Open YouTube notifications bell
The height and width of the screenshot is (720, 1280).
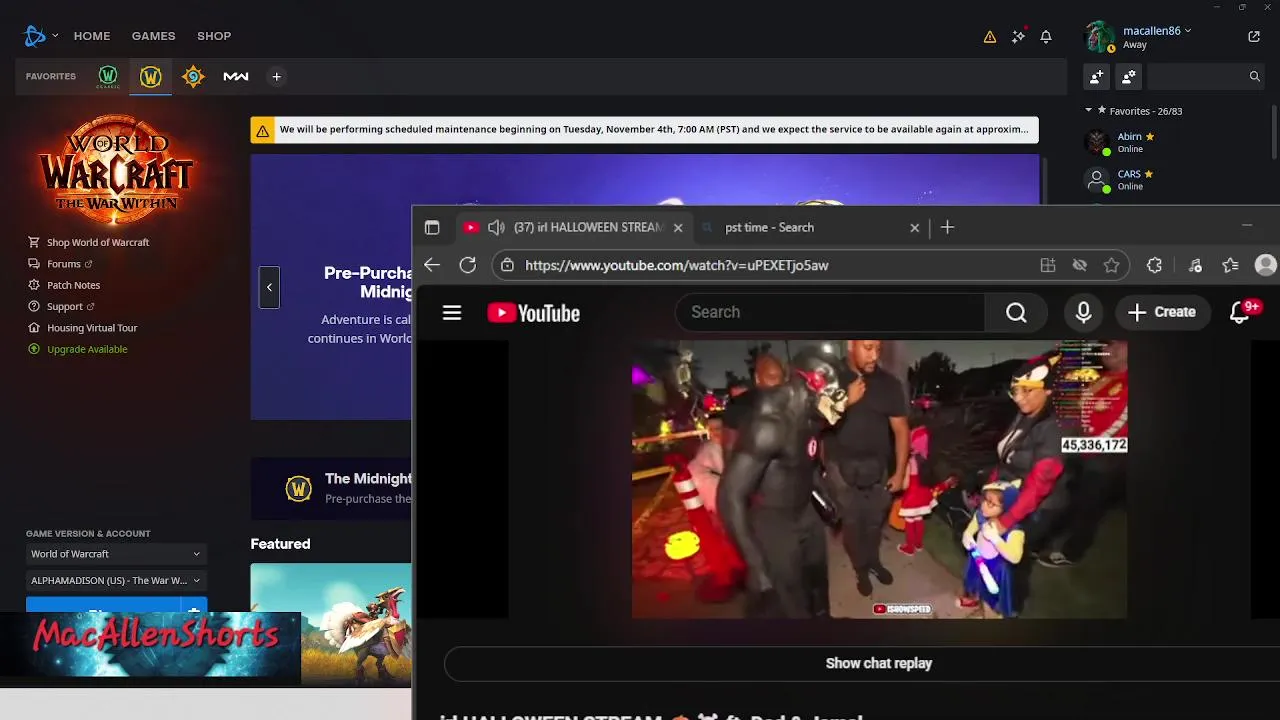pyautogui.click(x=1240, y=313)
